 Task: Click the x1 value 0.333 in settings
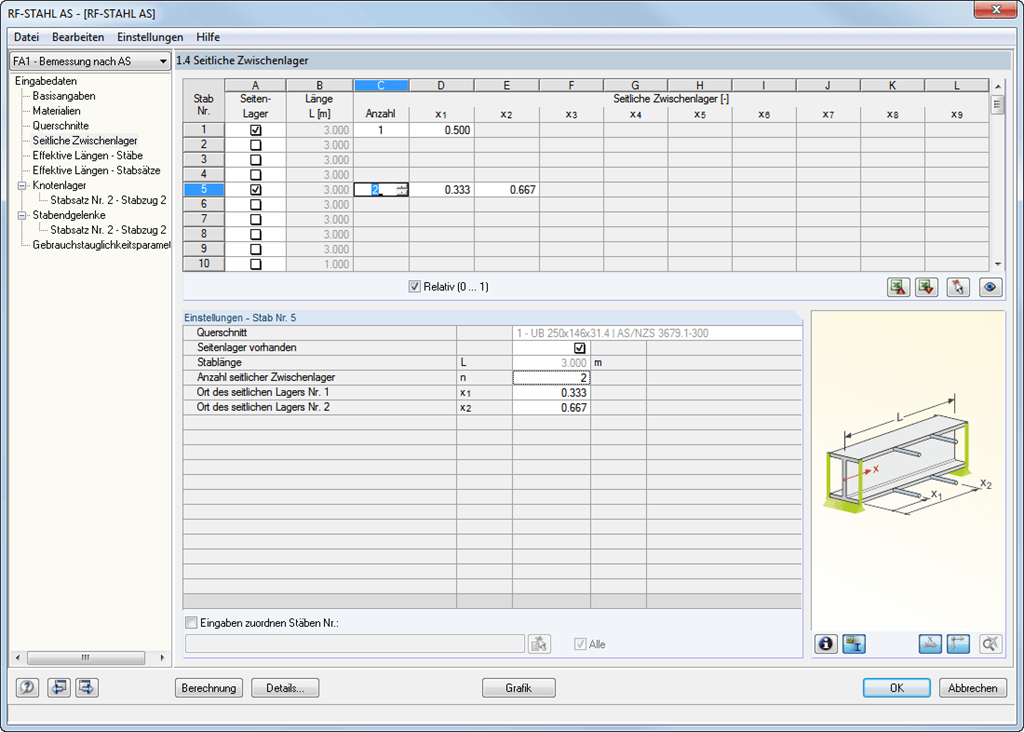click(x=551, y=393)
